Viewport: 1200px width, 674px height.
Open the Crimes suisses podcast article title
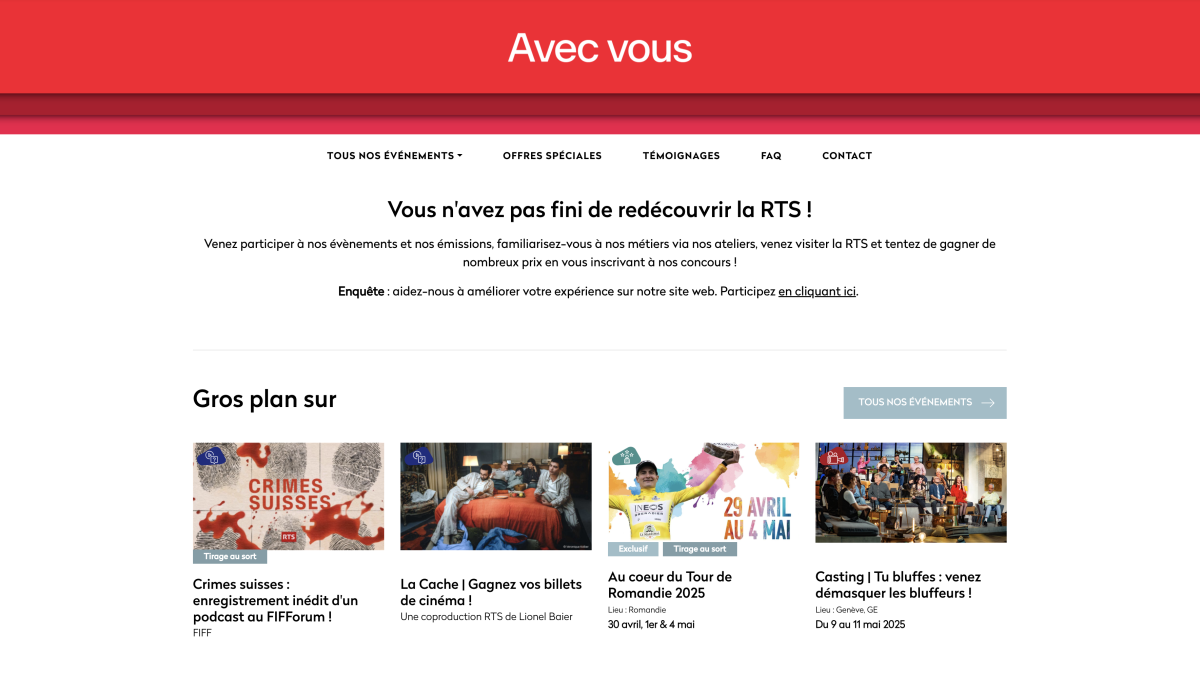pos(275,600)
